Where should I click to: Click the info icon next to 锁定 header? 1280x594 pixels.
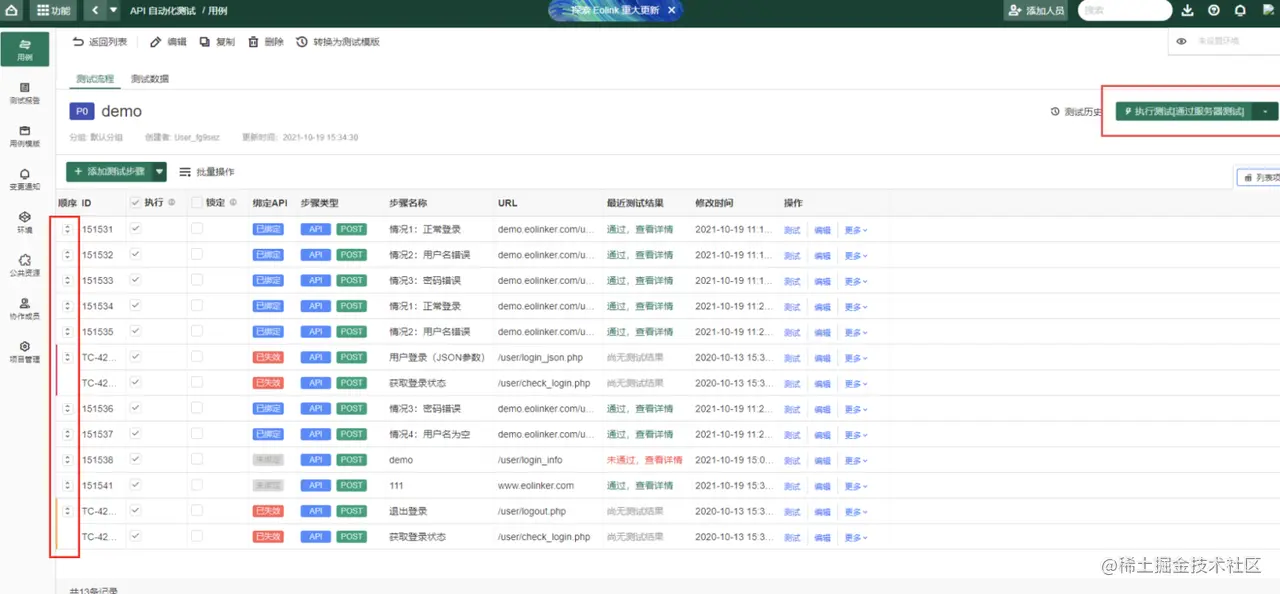[x=233, y=202]
